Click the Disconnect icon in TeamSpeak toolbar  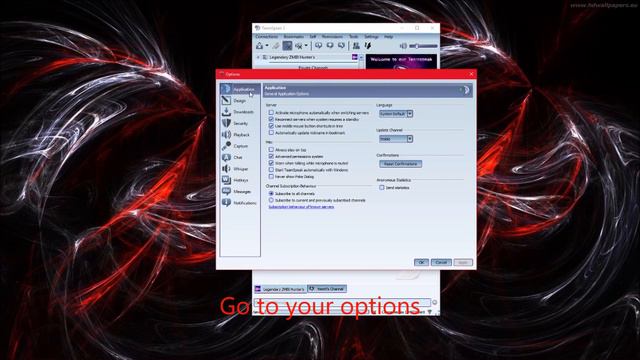[x=276, y=46]
